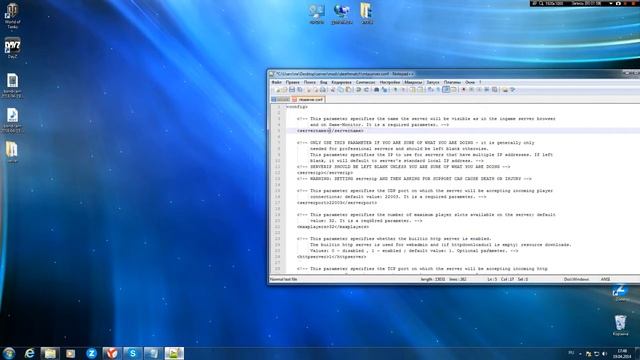
Task: Click 'Normal text file' in status bar
Action: (x=284, y=280)
